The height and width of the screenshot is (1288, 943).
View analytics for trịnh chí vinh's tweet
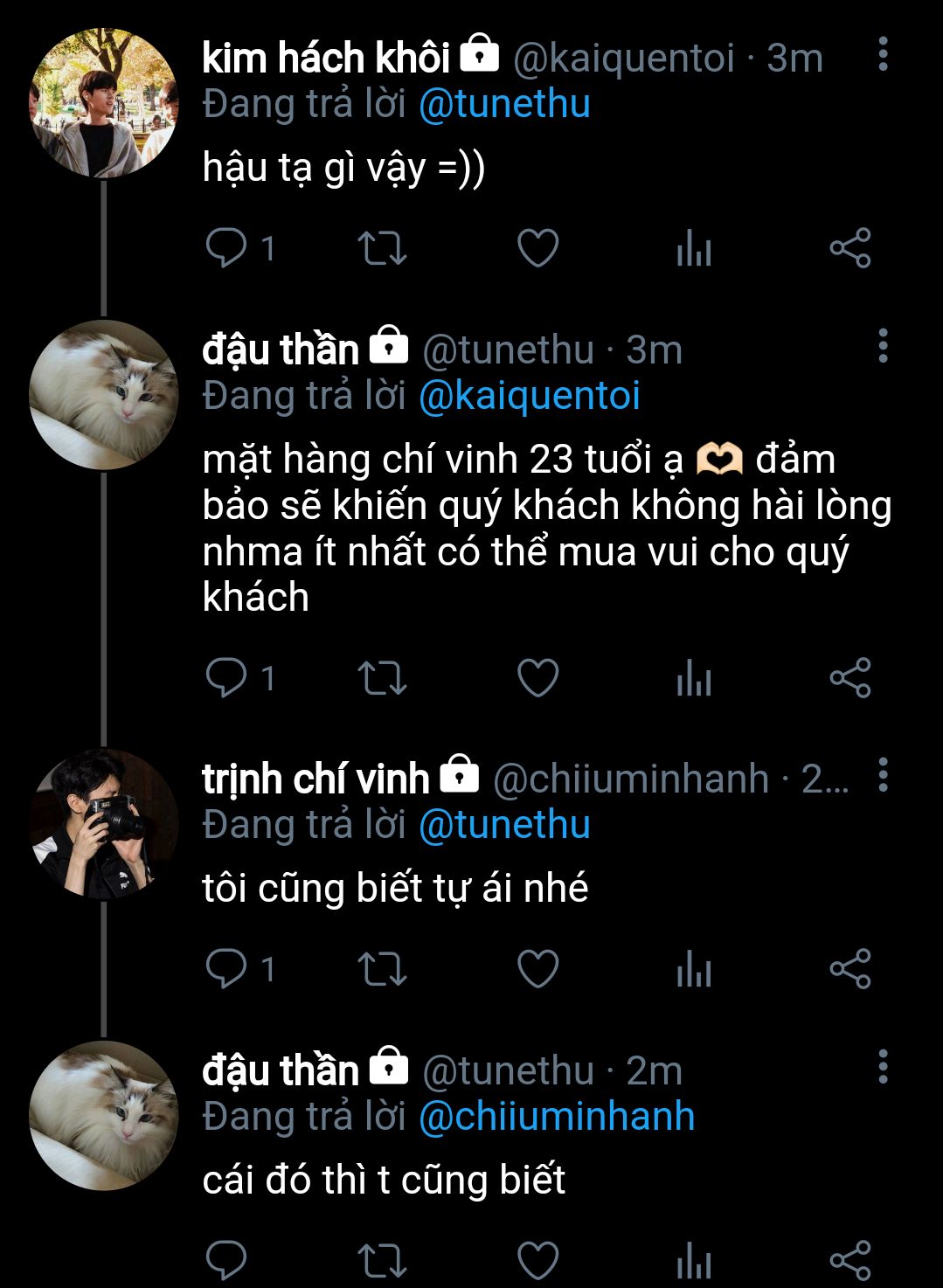[x=694, y=969]
